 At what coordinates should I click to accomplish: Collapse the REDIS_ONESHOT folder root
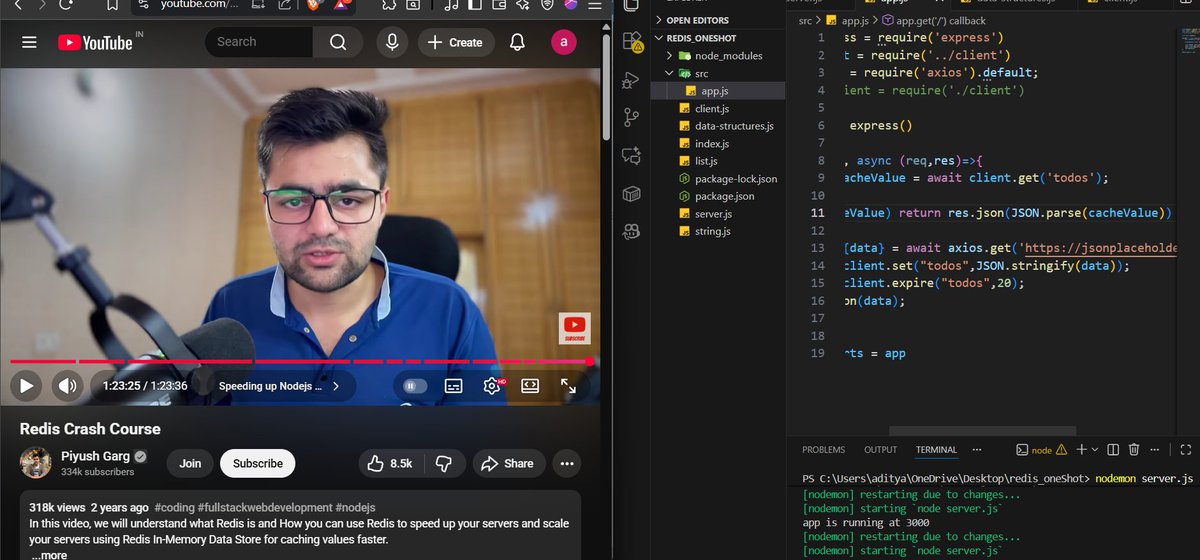pyautogui.click(x=718, y=38)
